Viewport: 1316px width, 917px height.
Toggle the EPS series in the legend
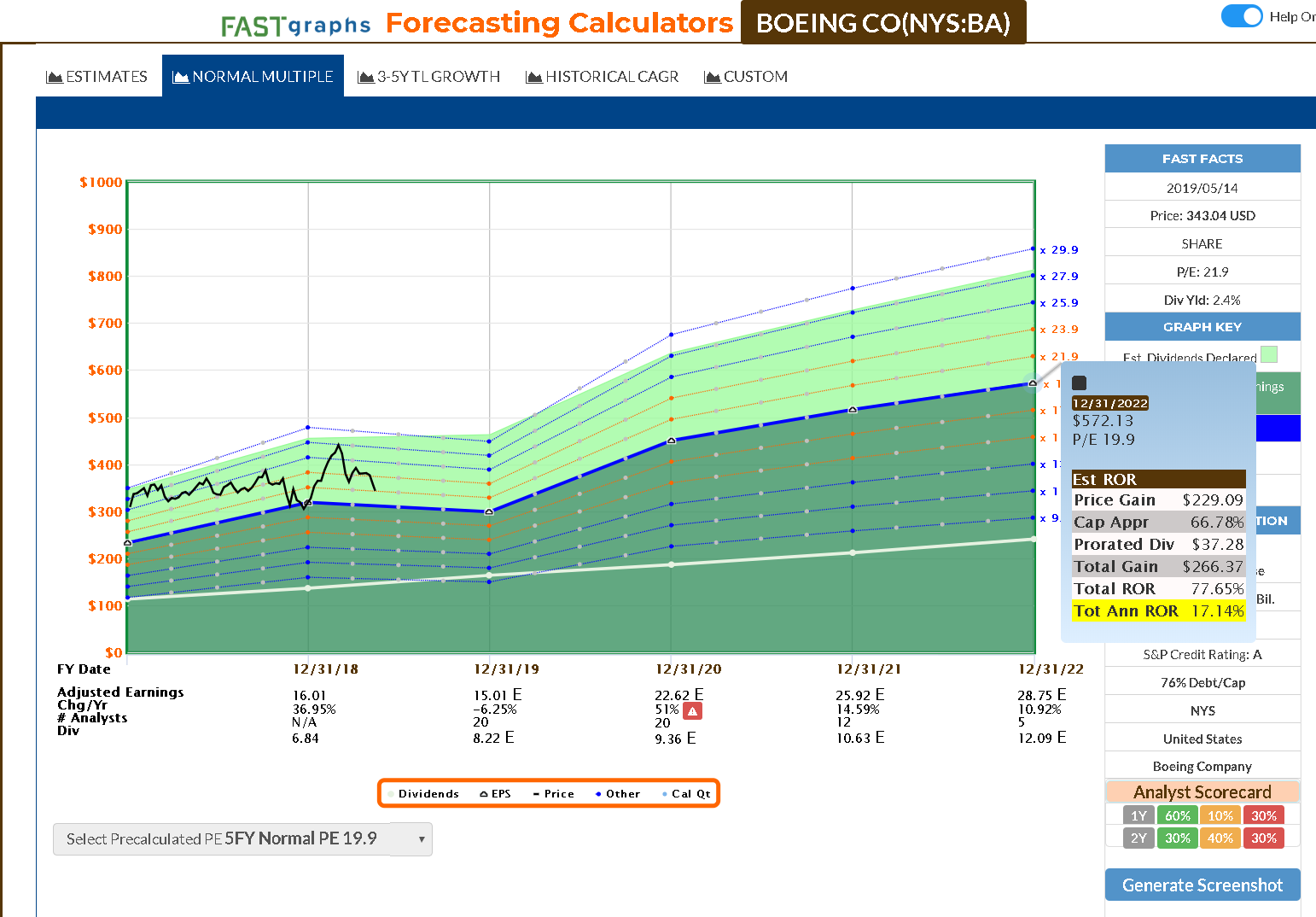click(x=495, y=794)
